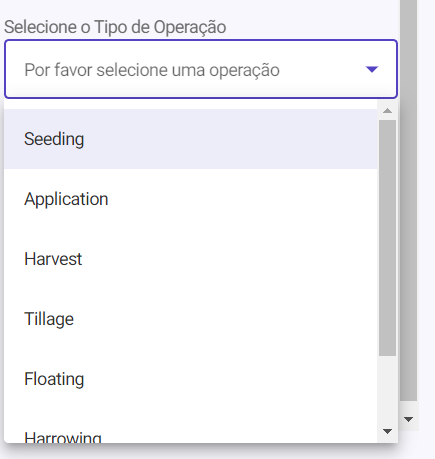
Task: Click the outer scrollbar track under its thumb
Action: point(409,406)
